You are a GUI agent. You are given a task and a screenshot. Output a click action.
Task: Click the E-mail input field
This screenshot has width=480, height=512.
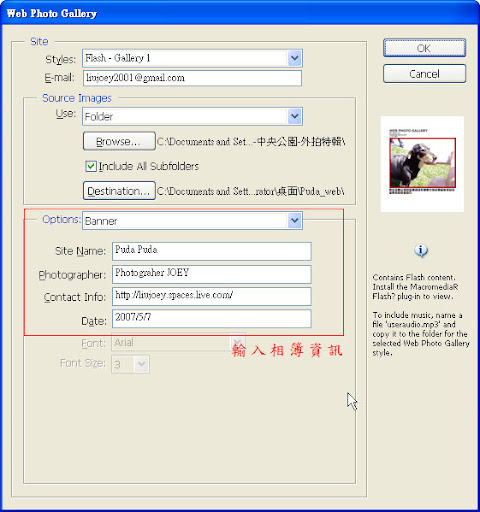coord(192,78)
